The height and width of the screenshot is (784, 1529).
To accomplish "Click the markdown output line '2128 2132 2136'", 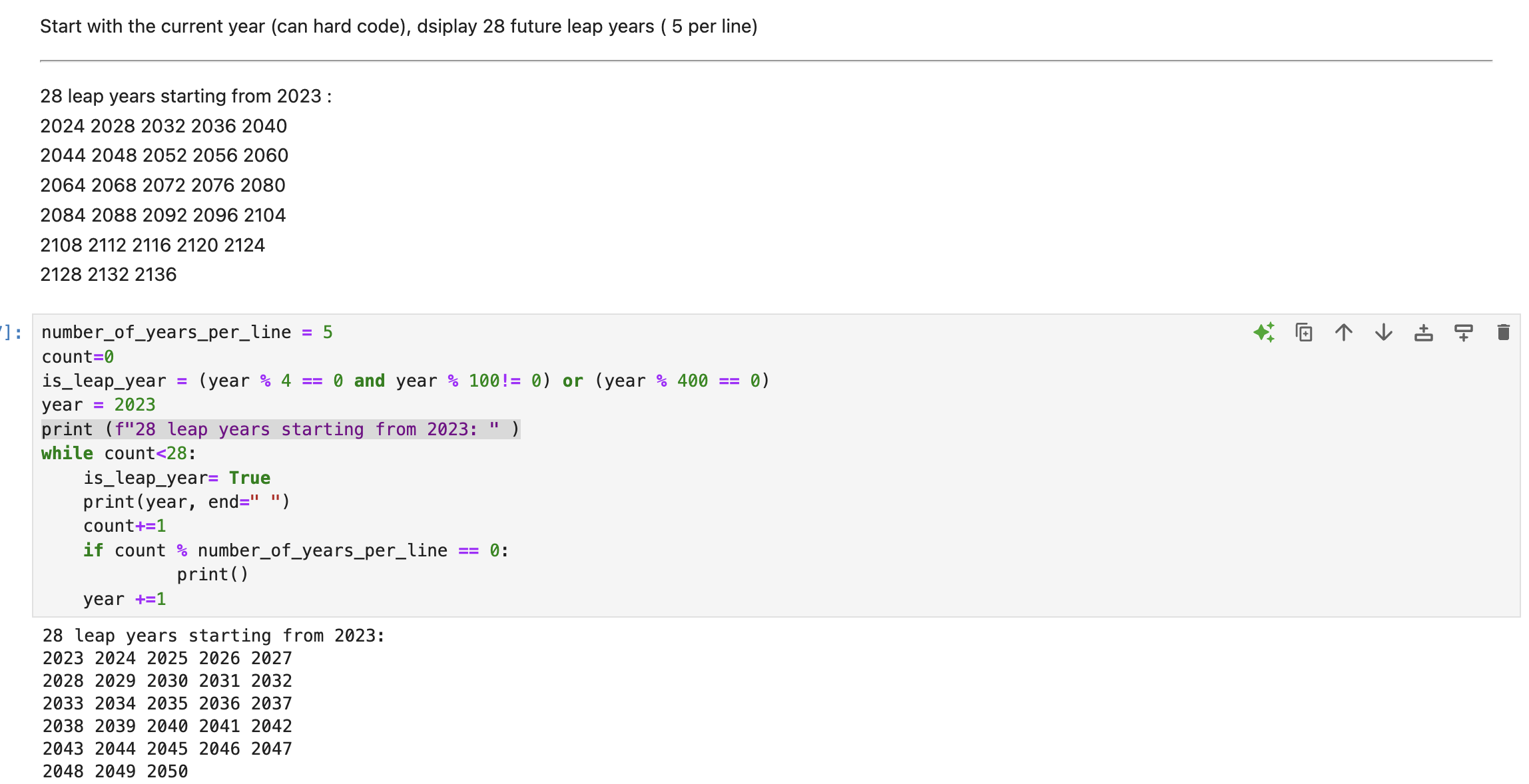I will 108,274.
